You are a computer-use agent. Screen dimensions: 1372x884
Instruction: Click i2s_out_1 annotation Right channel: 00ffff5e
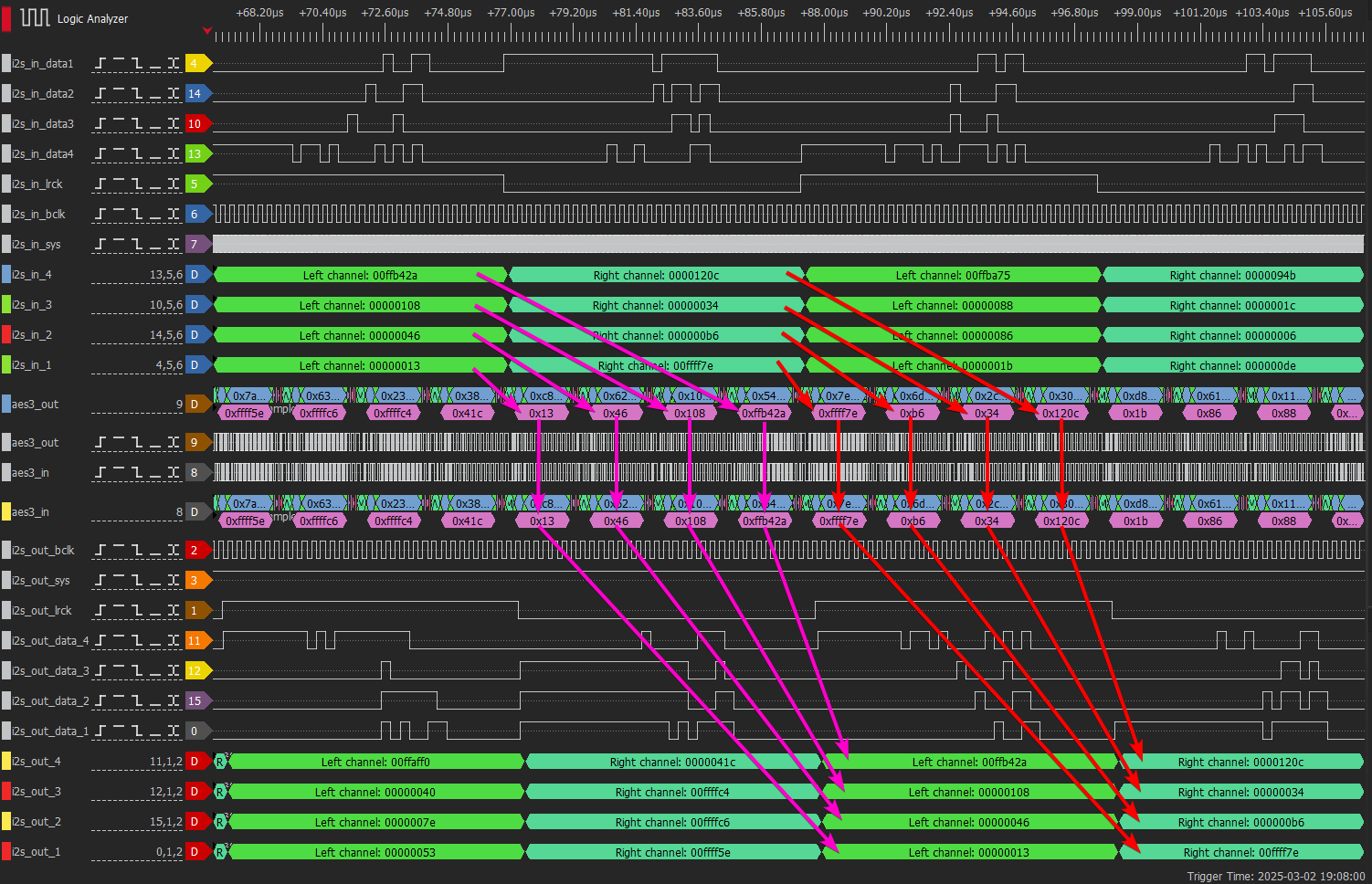click(x=672, y=852)
